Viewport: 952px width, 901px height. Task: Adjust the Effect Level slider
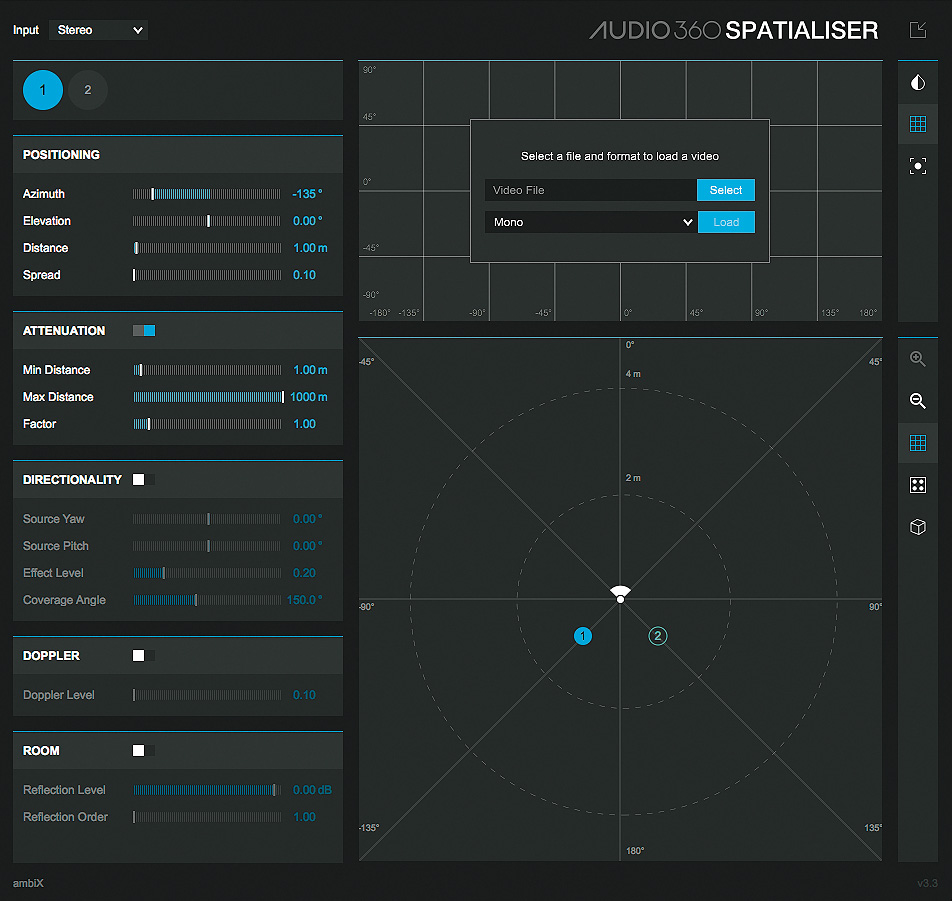(x=207, y=573)
